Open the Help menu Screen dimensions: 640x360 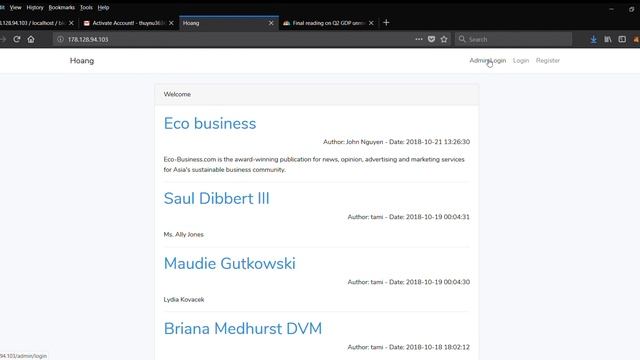[x=103, y=7]
